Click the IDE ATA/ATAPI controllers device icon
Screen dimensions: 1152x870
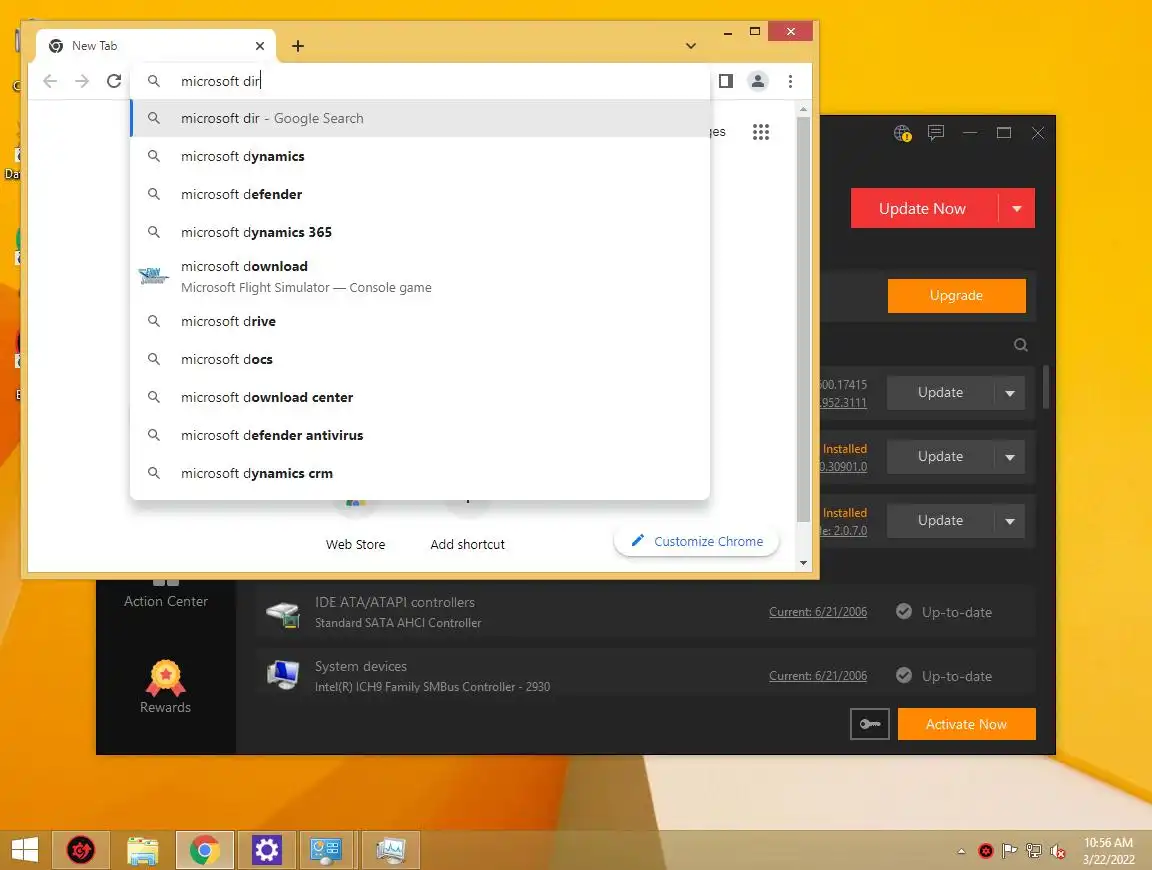(283, 613)
